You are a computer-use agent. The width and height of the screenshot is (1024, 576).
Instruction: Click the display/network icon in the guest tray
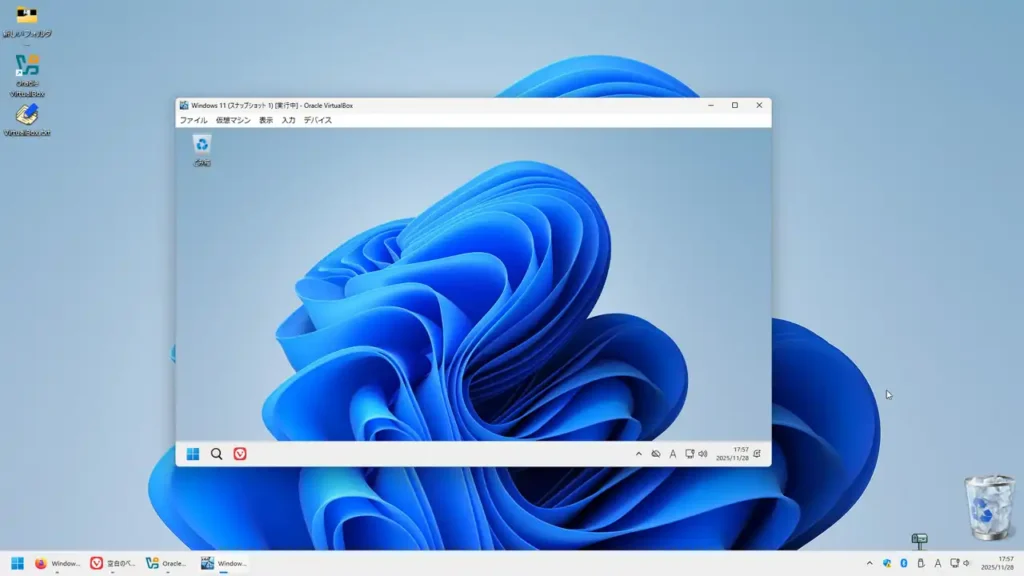690,453
